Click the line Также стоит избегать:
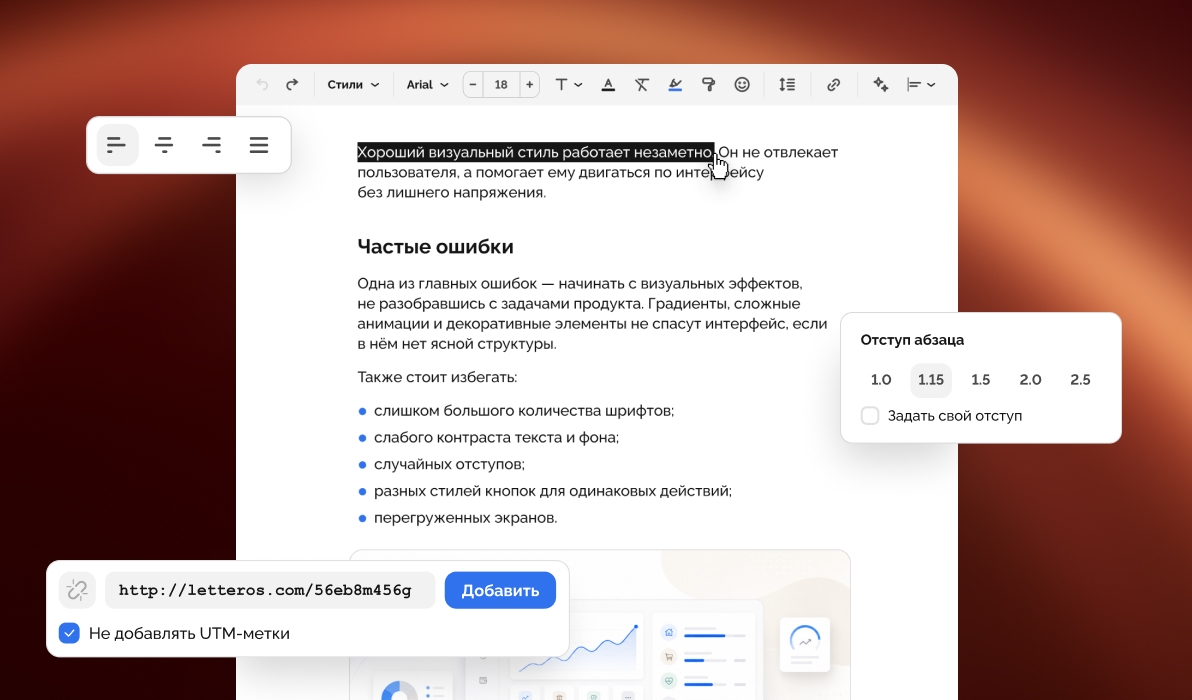The width and height of the screenshot is (1192, 700). [437, 378]
